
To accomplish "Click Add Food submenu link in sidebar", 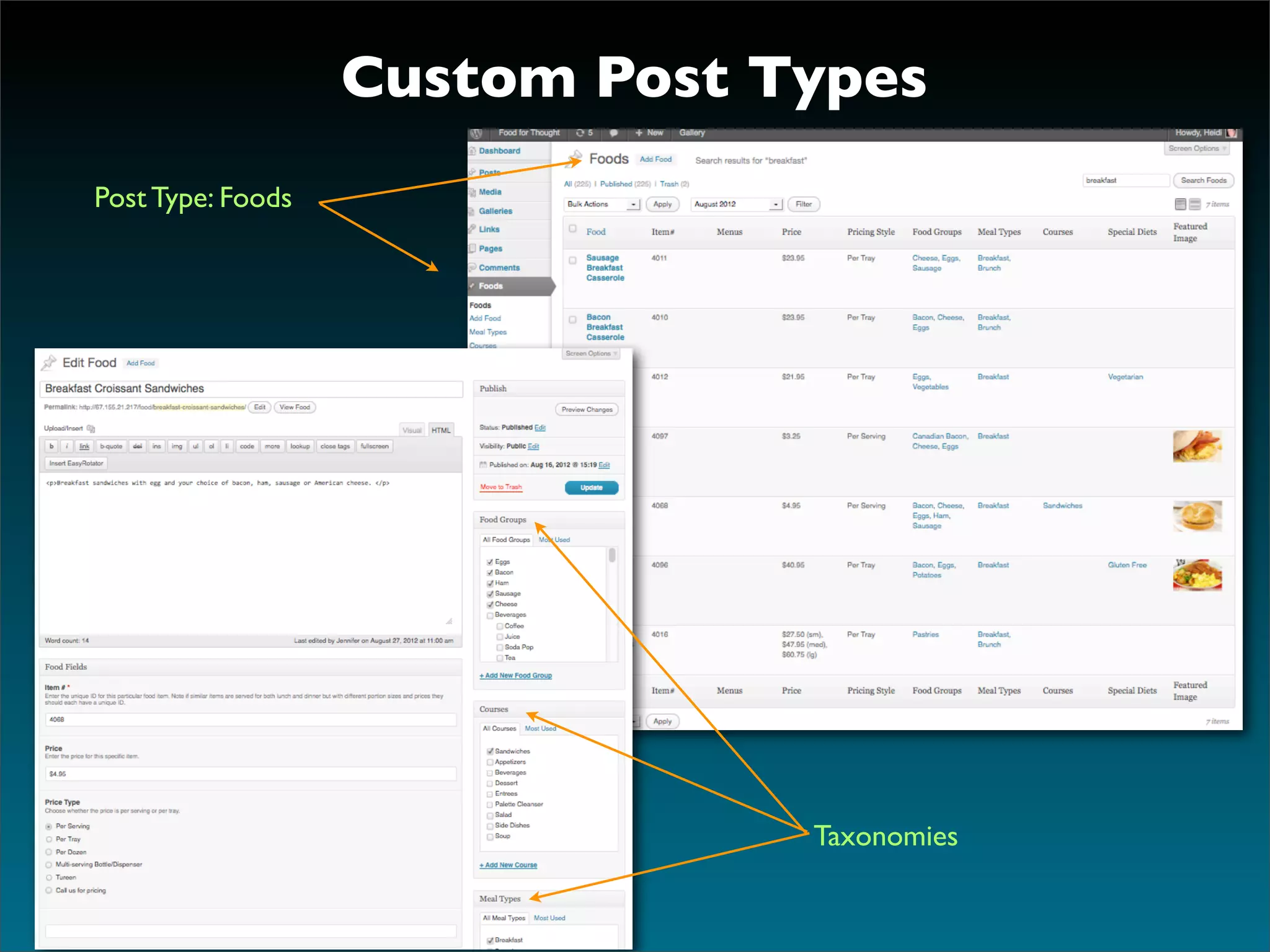I will point(485,319).
